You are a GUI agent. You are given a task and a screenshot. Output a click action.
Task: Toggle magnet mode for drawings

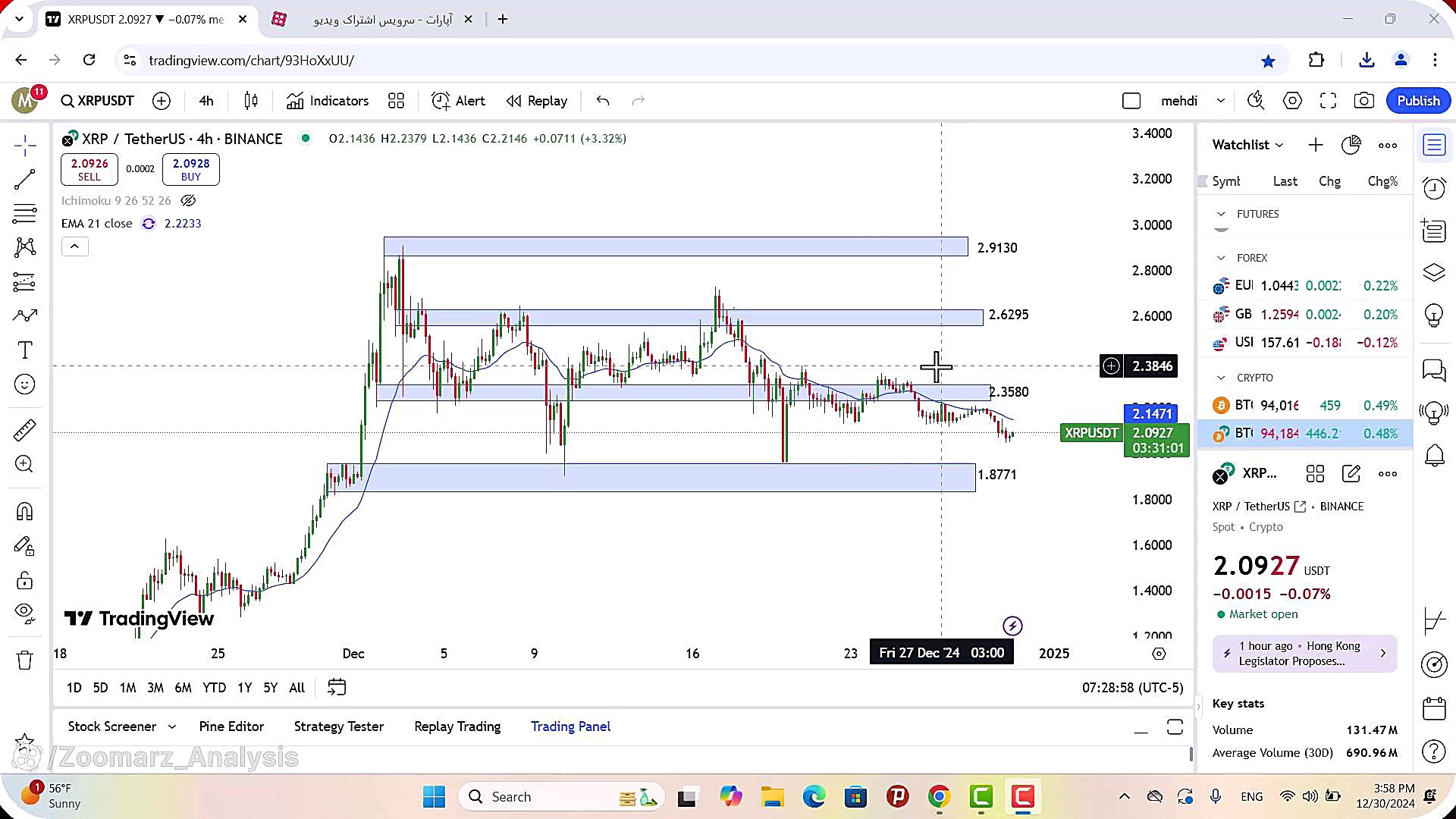tap(24, 512)
